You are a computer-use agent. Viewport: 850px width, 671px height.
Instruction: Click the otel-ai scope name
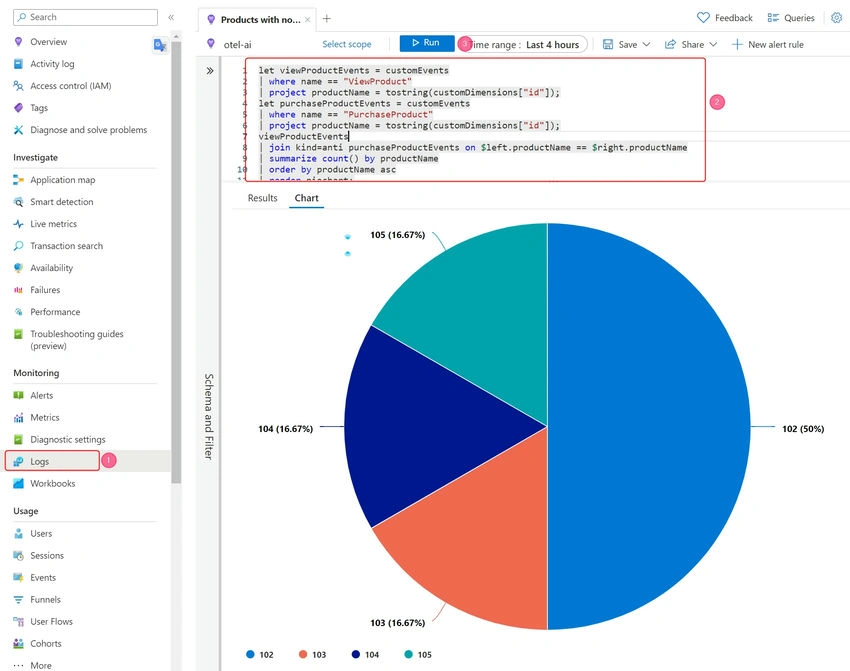click(x=237, y=45)
